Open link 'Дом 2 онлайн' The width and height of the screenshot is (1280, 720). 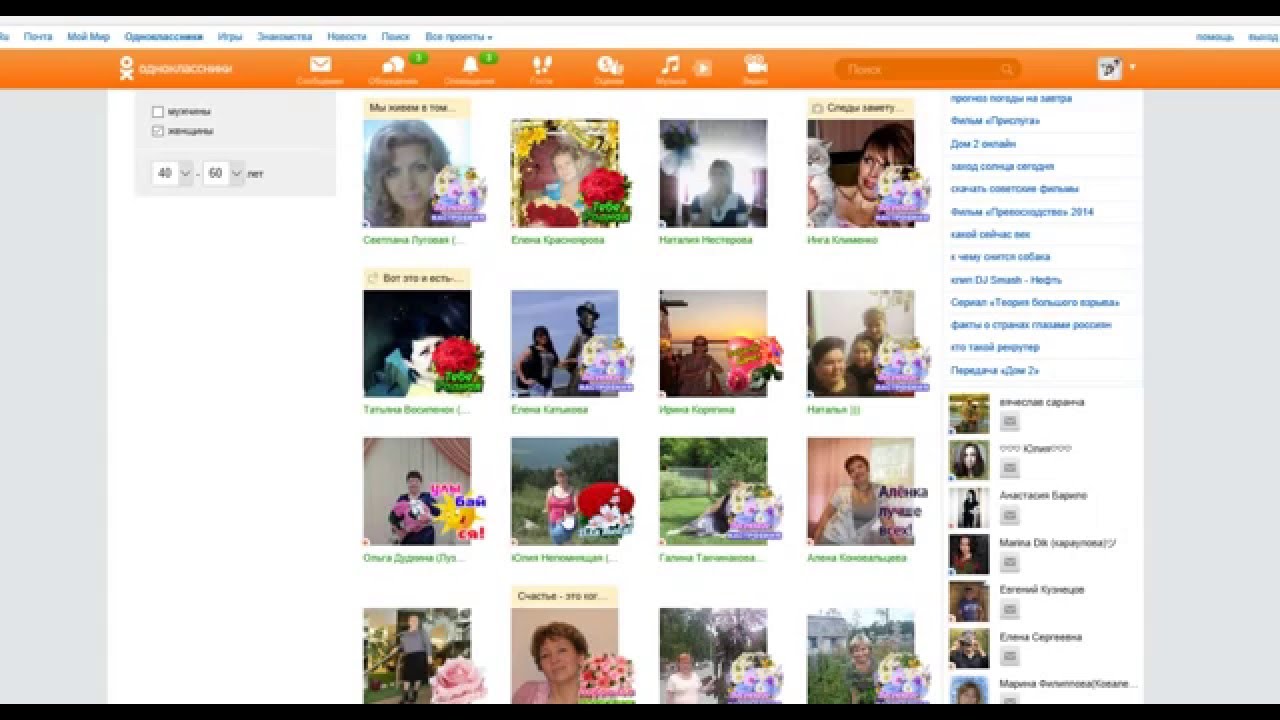tap(984, 144)
